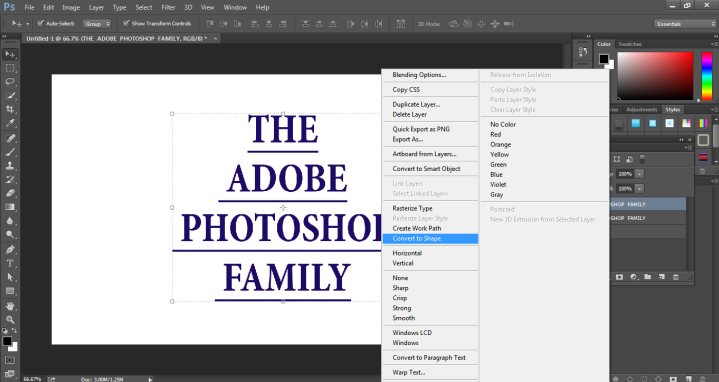
Task: Select the Gradient tool
Action: tap(10, 207)
